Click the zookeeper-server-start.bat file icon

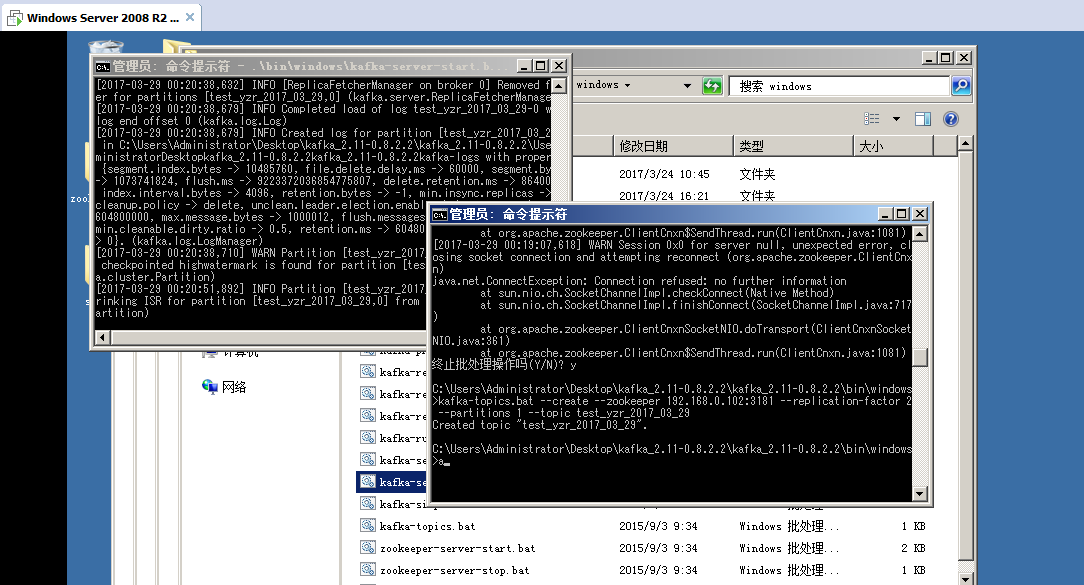[368, 548]
